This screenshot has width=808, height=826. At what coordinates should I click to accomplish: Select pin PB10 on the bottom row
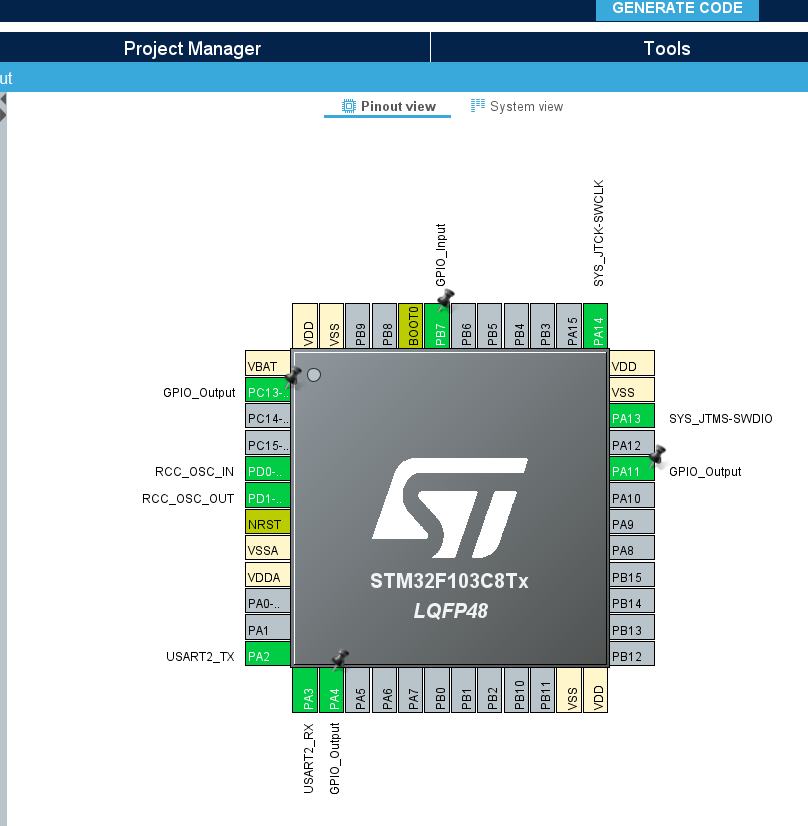tap(516, 690)
